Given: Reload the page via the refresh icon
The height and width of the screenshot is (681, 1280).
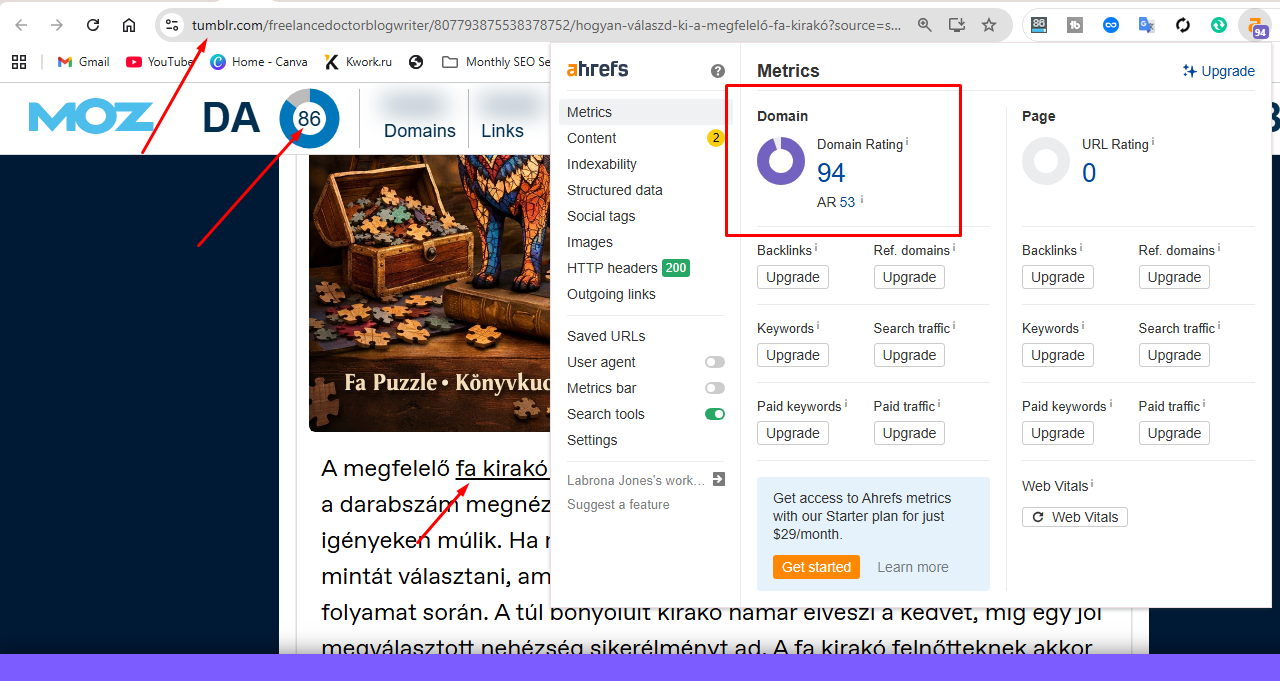Looking at the screenshot, I should (92, 25).
